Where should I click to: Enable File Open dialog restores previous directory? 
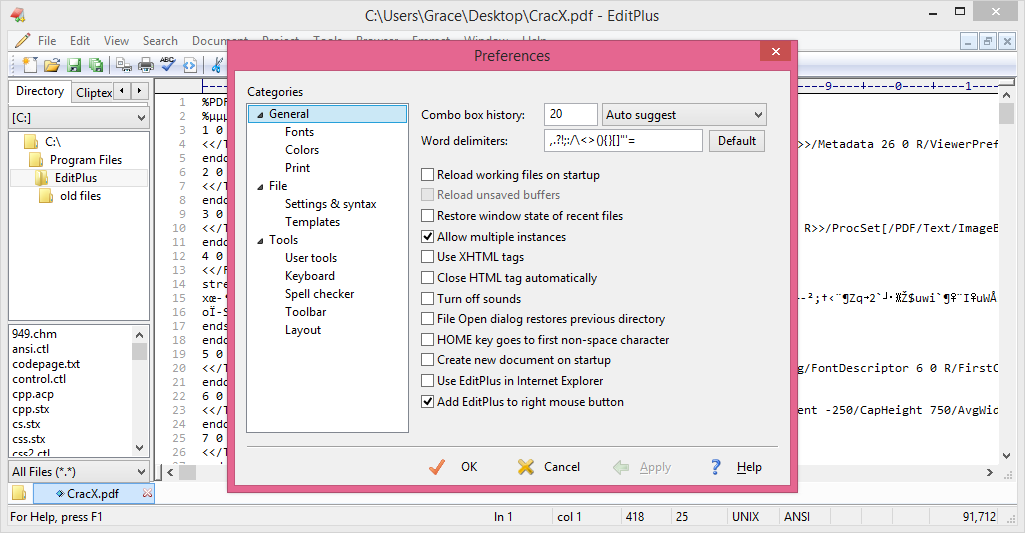coord(428,319)
